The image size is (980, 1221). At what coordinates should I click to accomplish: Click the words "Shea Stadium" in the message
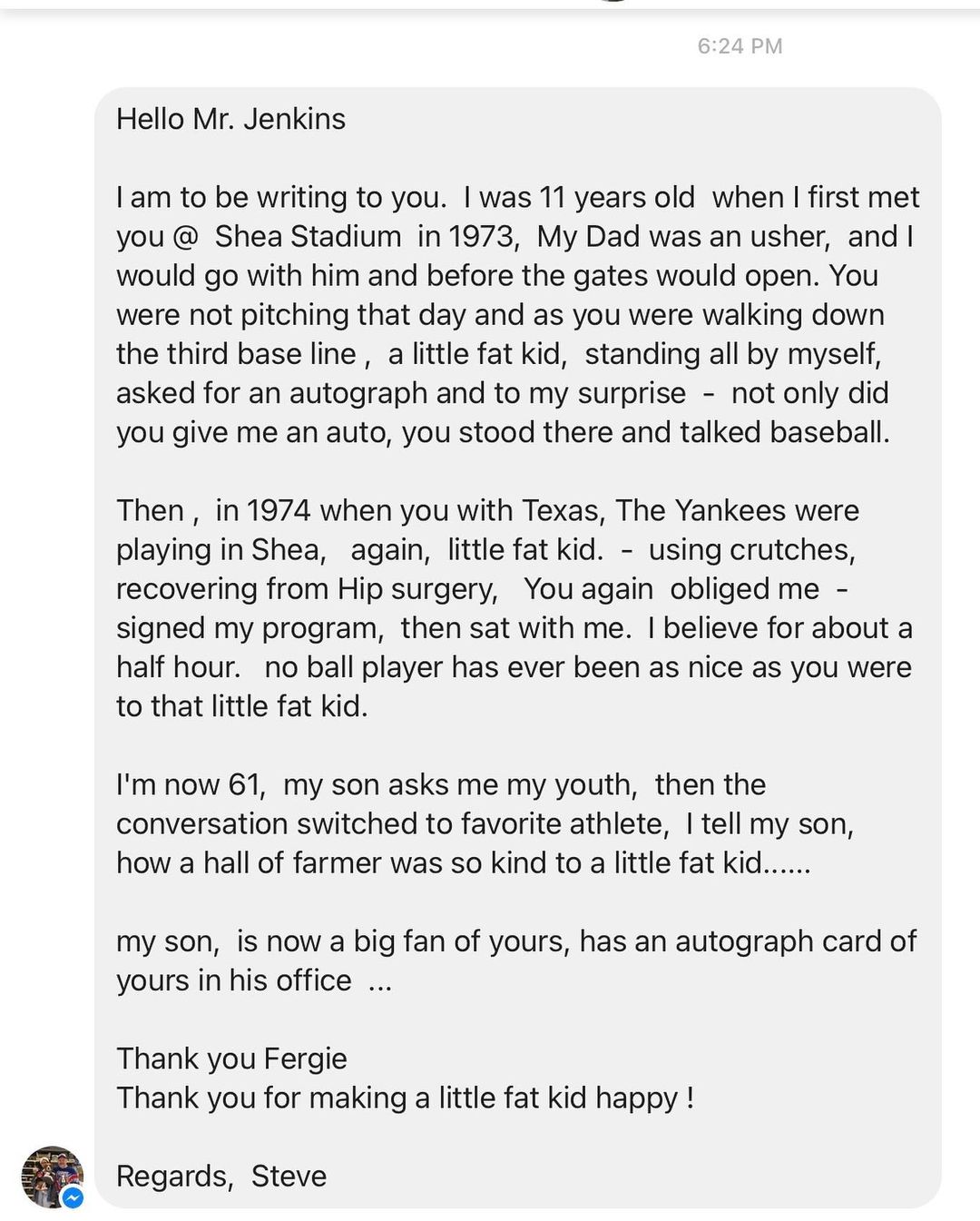click(308, 237)
